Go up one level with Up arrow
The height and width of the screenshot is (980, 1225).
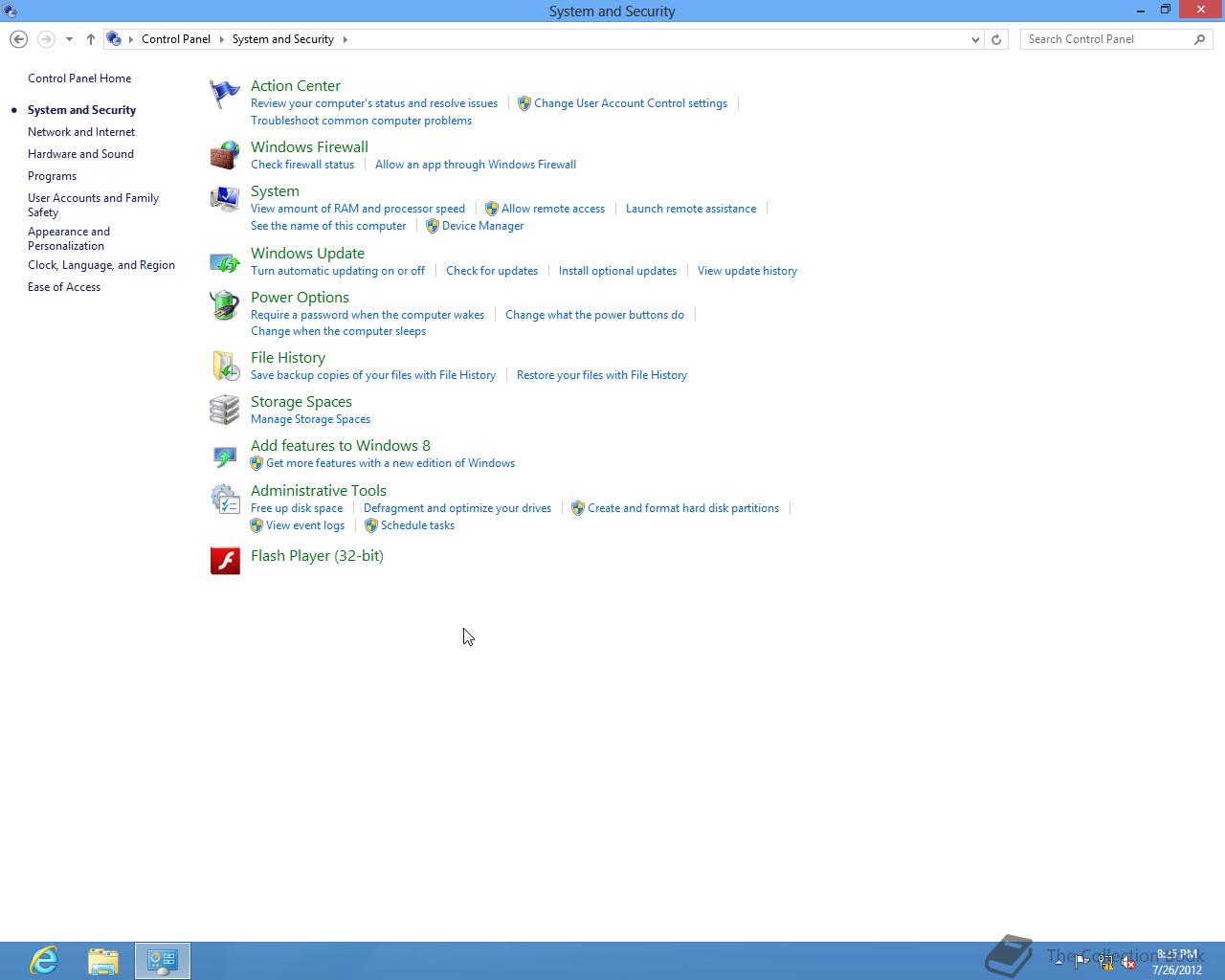click(x=91, y=39)
